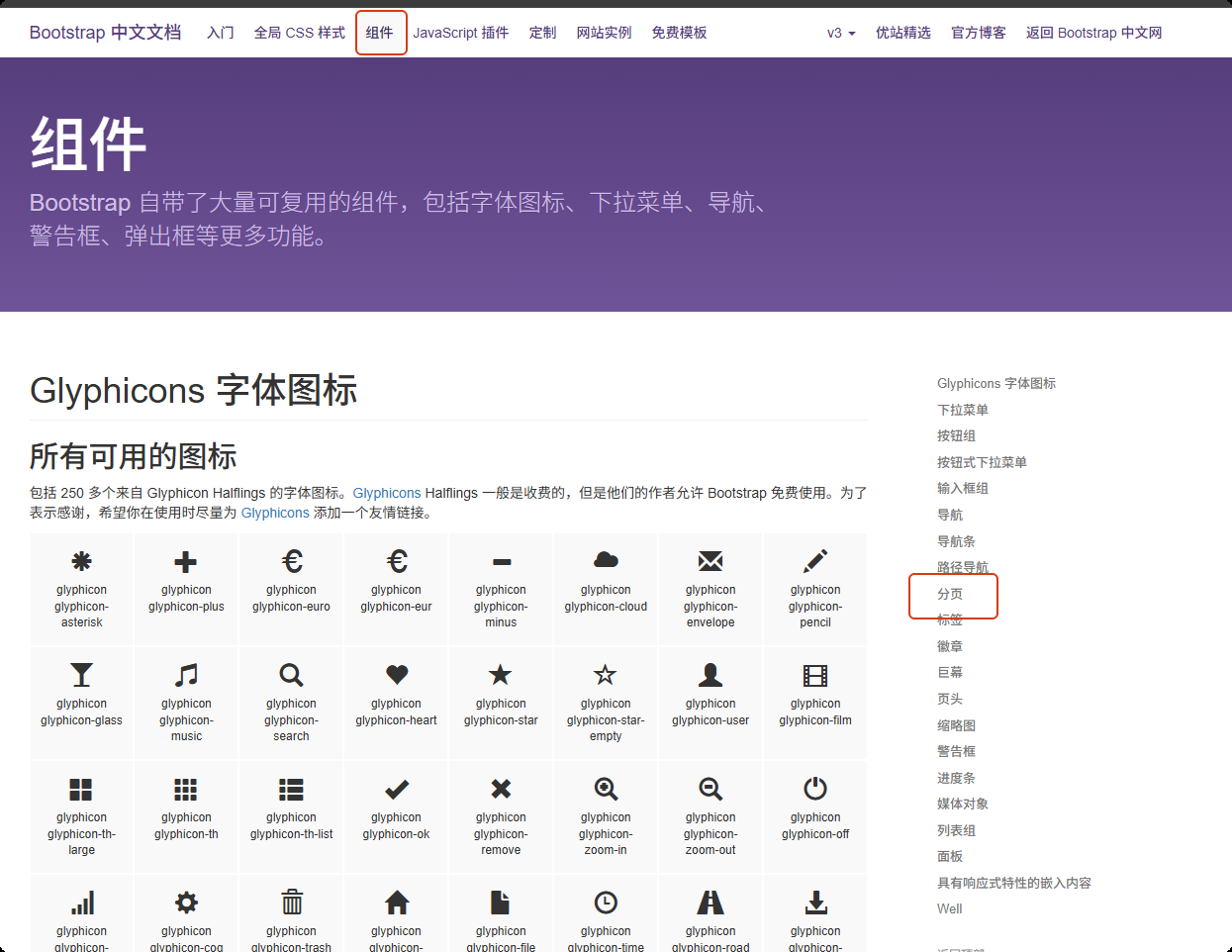Select the glyphicon-star filled icon
The width and height of the screenshot is (1232, 952).
coord(502,675)
